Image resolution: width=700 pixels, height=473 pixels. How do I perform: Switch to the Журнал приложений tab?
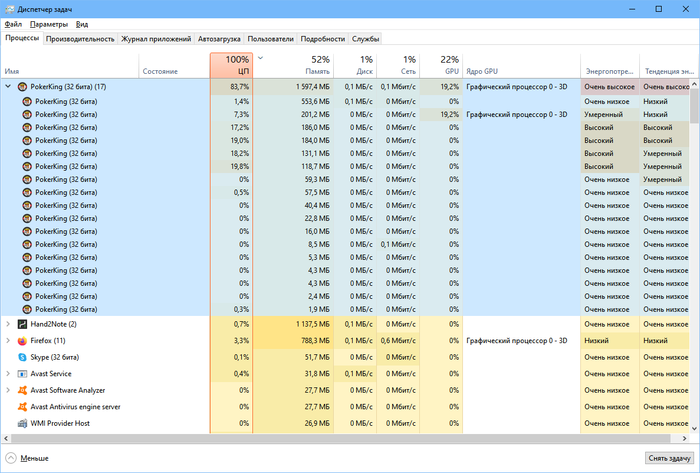coord(156,39)
